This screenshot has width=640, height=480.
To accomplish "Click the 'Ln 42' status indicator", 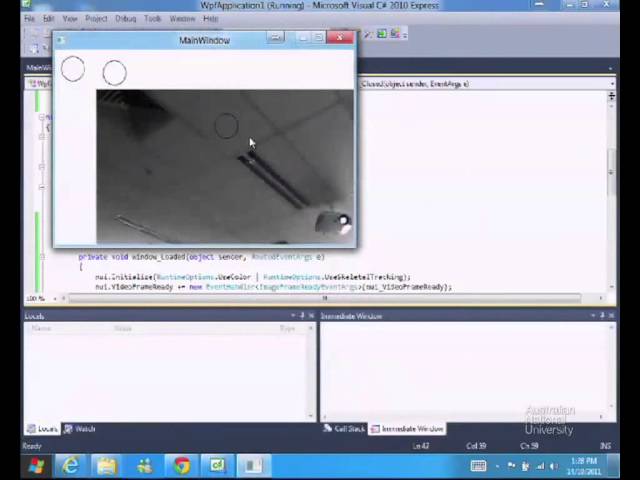I will point(420,446).
